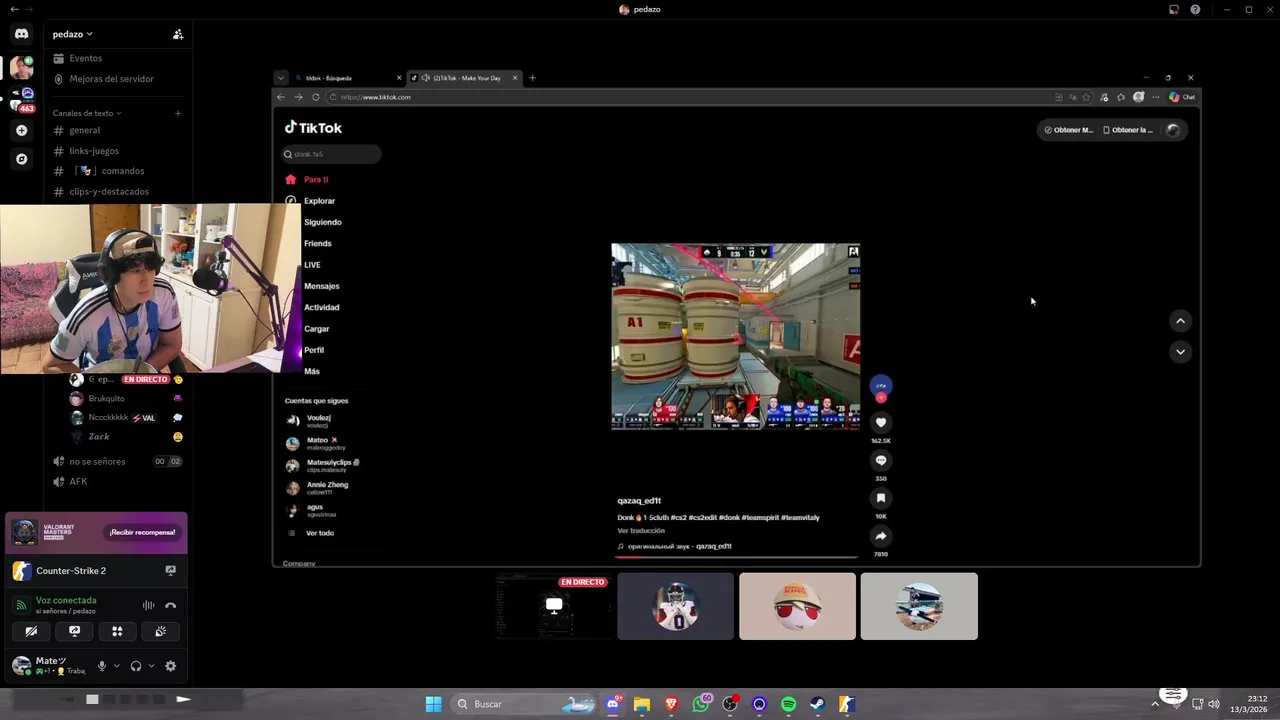The width and height of the screenshot is (1280, 720).
Task: Open Windows Start menu
Action: pyautogui.click(x=433, y=704)
